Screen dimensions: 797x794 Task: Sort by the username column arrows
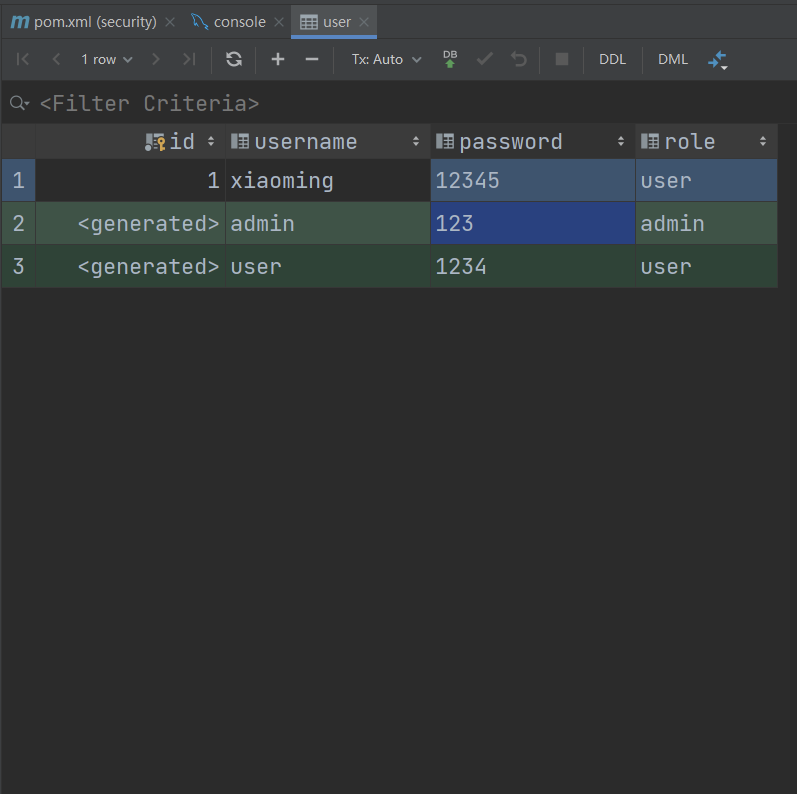tap(416, 142)
